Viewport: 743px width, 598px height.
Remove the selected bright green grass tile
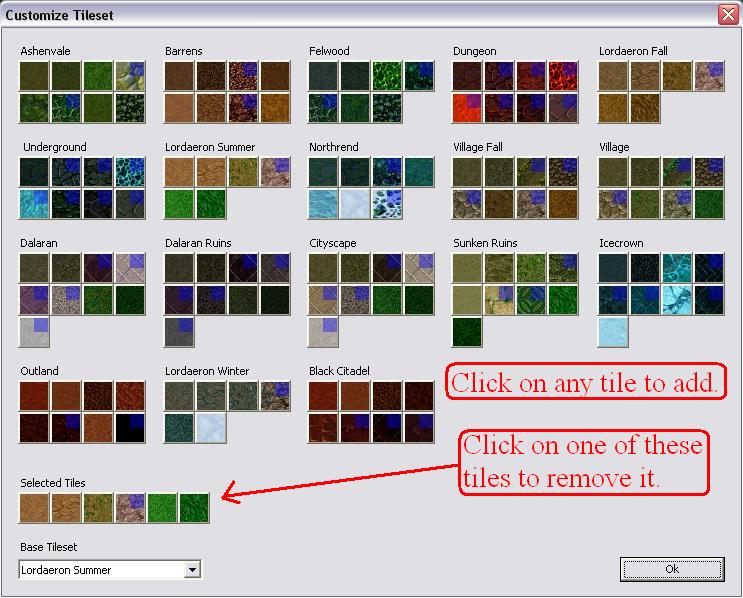(162, 508)
